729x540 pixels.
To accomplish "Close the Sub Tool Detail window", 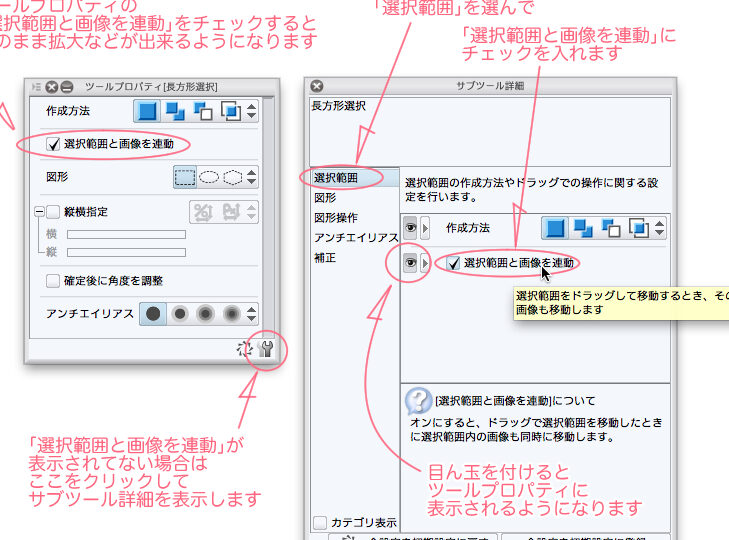I will coord(317,86).
